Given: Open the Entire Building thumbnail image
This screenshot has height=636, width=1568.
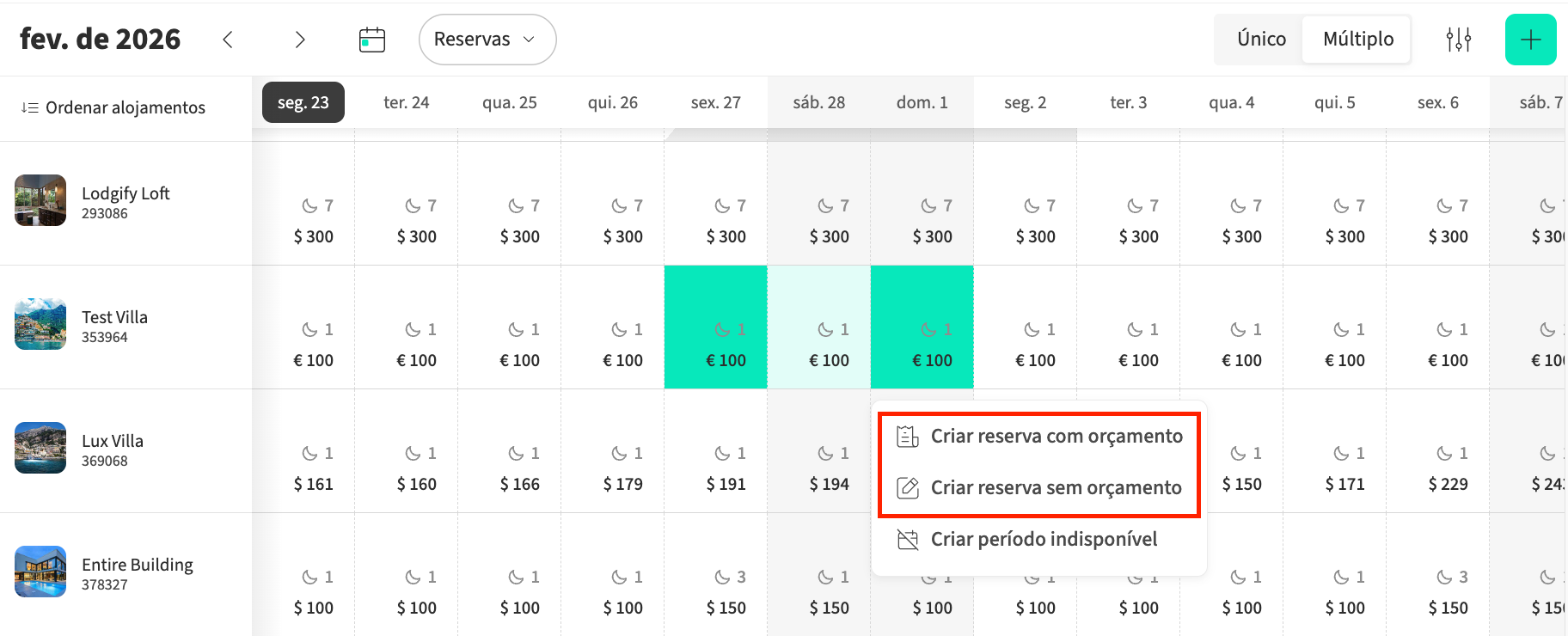Looking at the screenshot, I should coord(40,572).
